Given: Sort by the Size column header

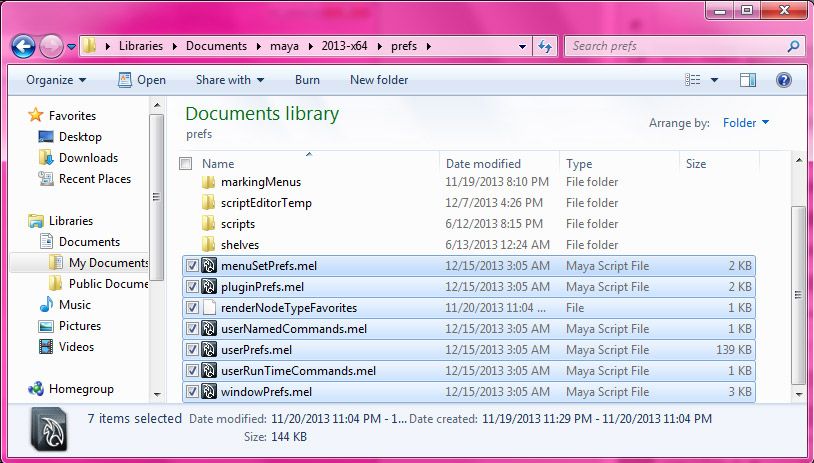Looking at the screenshot, I should pos(720,164).
